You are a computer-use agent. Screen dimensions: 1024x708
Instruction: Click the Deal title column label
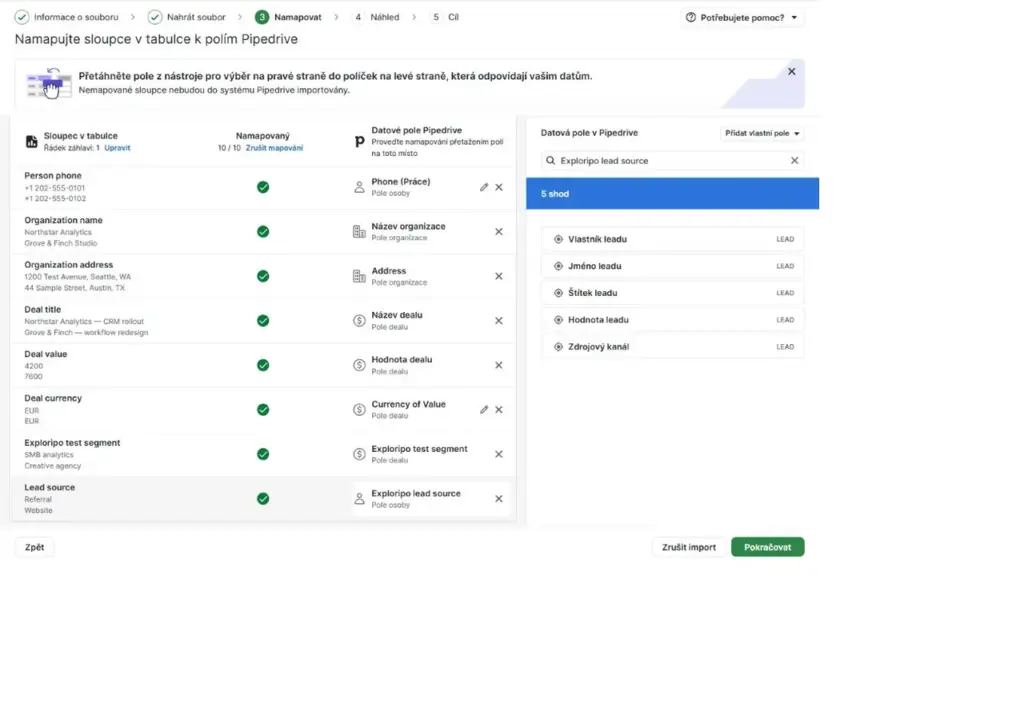[x=42, y=310]
